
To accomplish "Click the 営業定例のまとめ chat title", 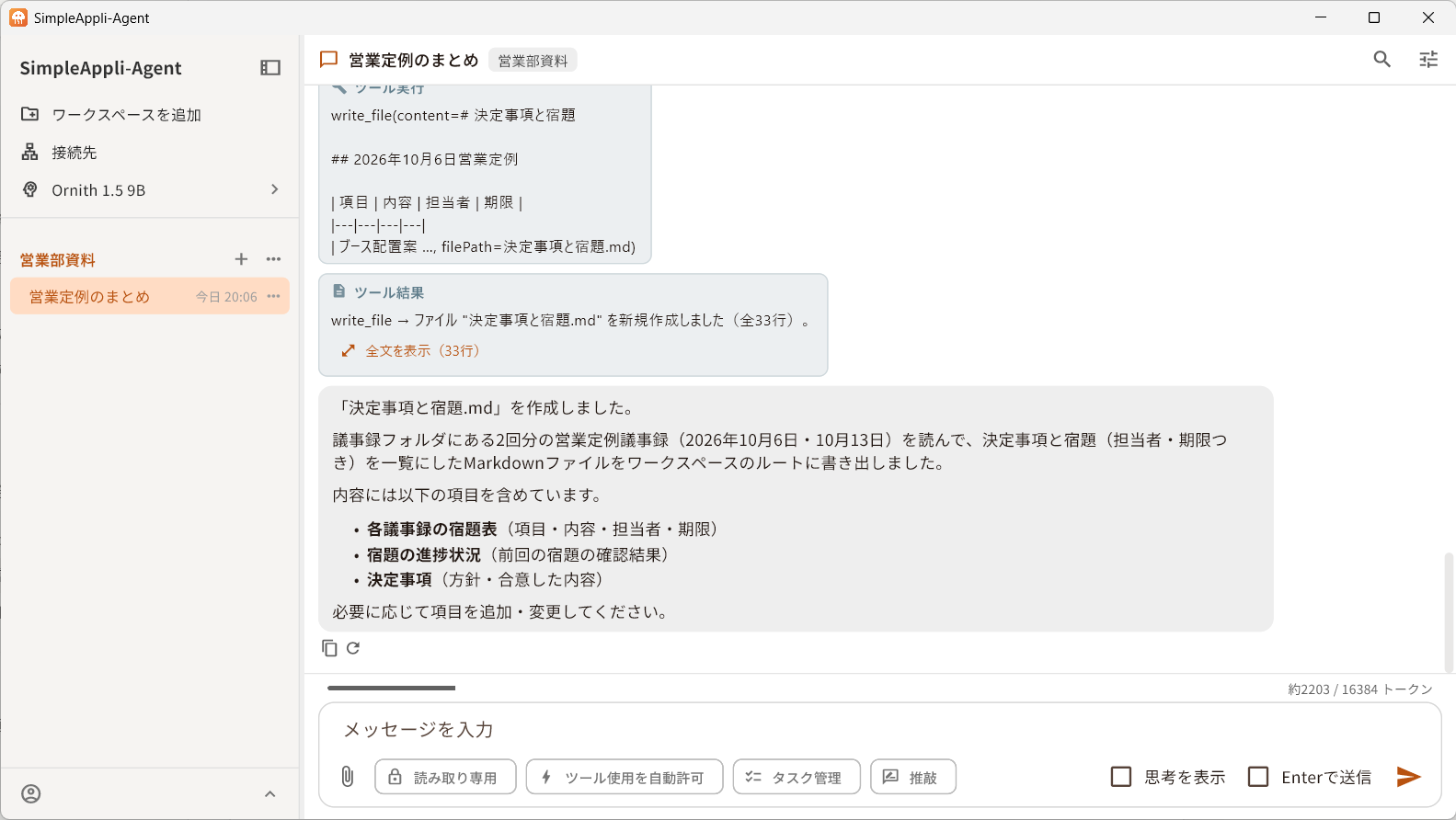I will [x=413, y=60].
